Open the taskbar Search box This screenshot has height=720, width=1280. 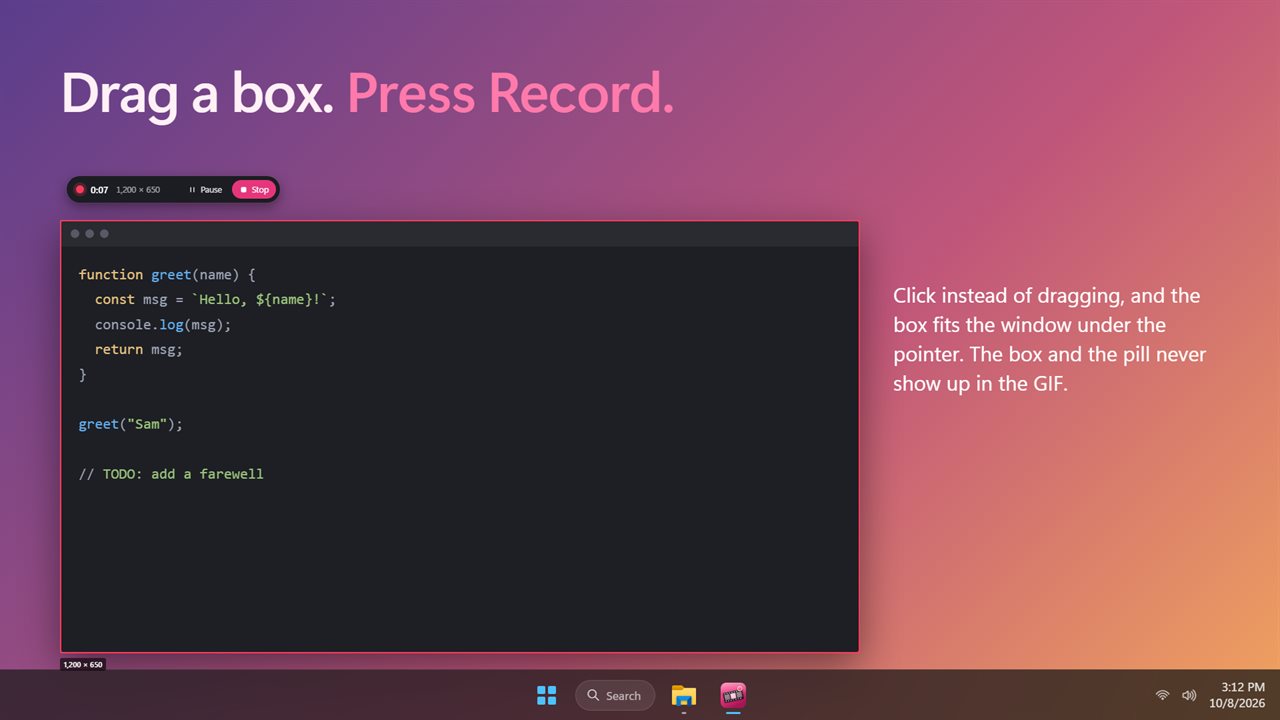[x=615, y=695]
